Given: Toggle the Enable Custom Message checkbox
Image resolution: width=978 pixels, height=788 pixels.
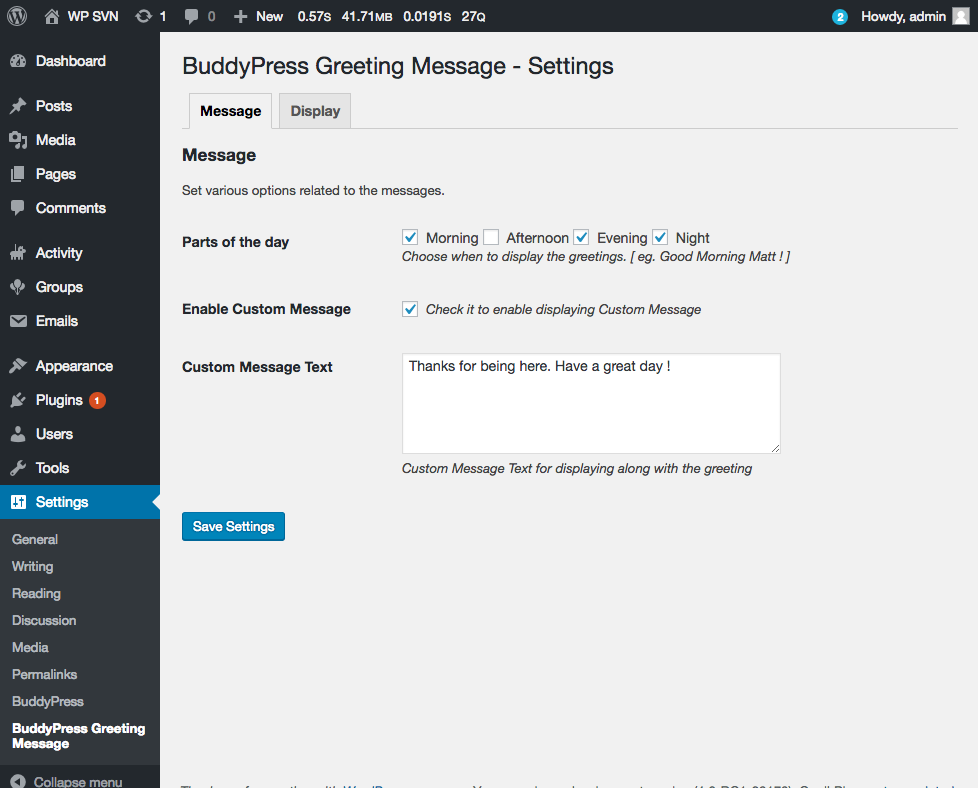Looking at the screenshot, I should tap(410, 309).
